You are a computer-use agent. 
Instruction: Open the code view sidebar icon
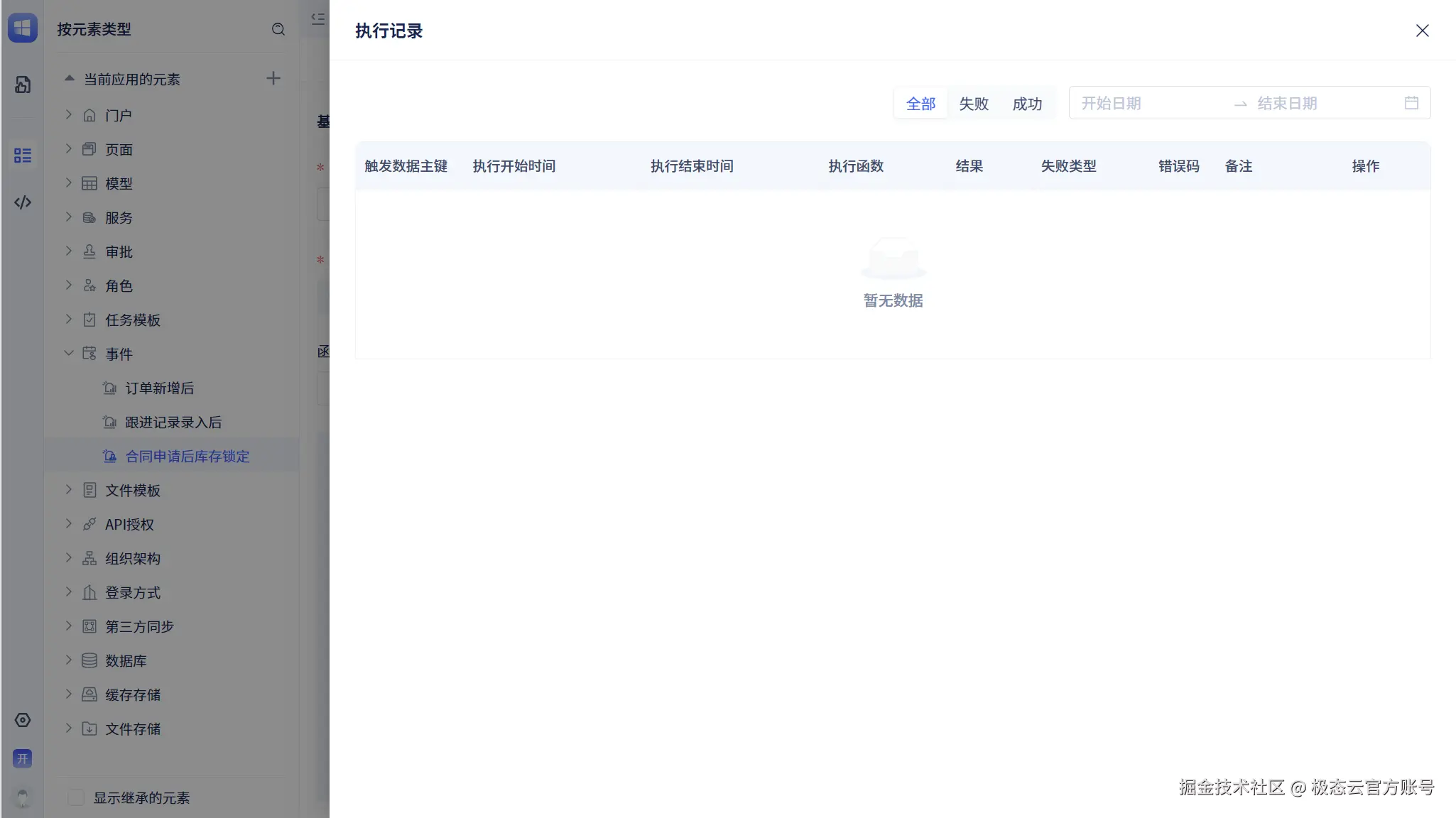click(x=23, y=202)
